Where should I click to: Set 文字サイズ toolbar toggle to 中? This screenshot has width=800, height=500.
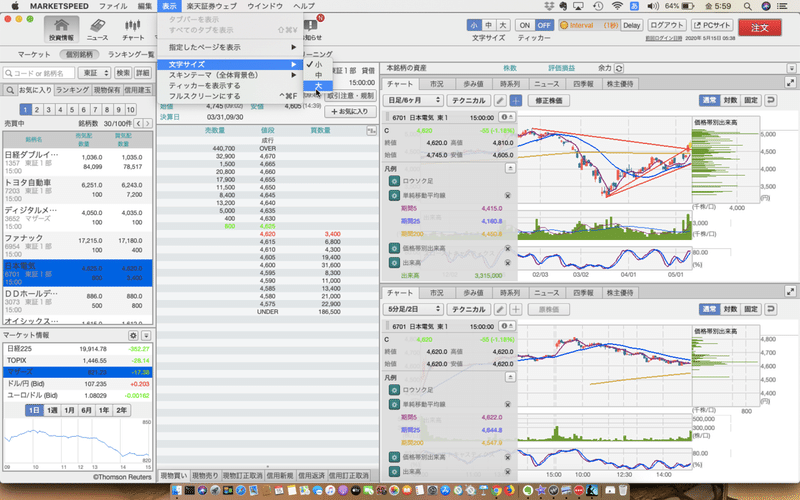[x=489, y=25]
